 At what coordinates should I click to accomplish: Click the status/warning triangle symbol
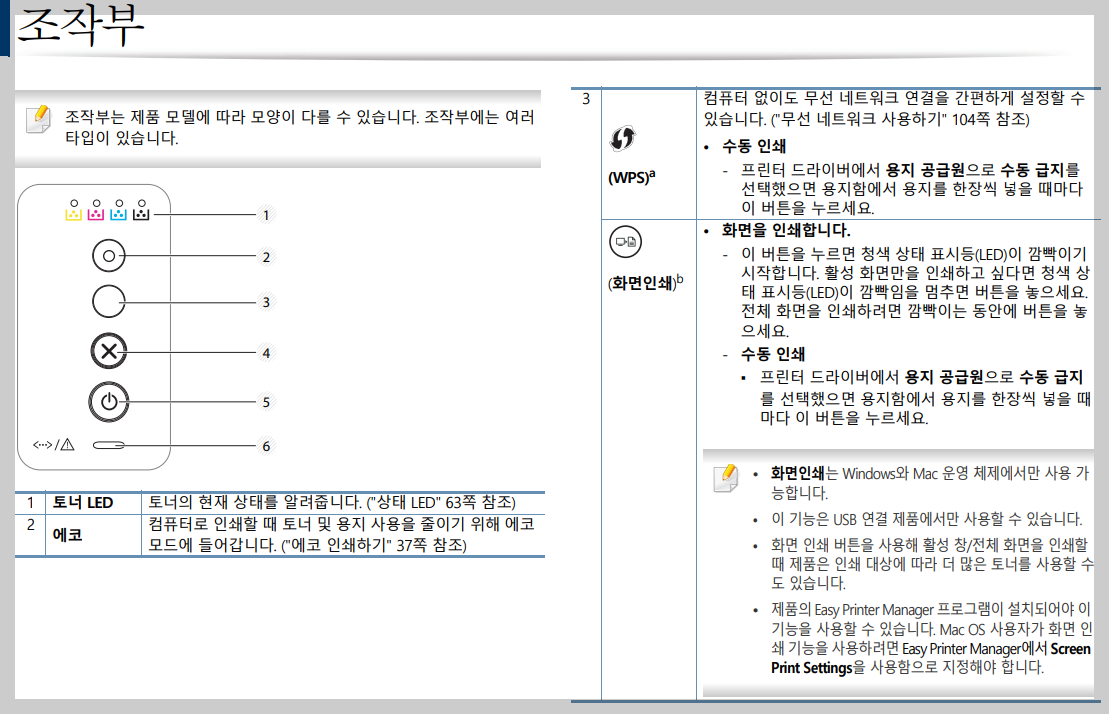click(67, 445)
